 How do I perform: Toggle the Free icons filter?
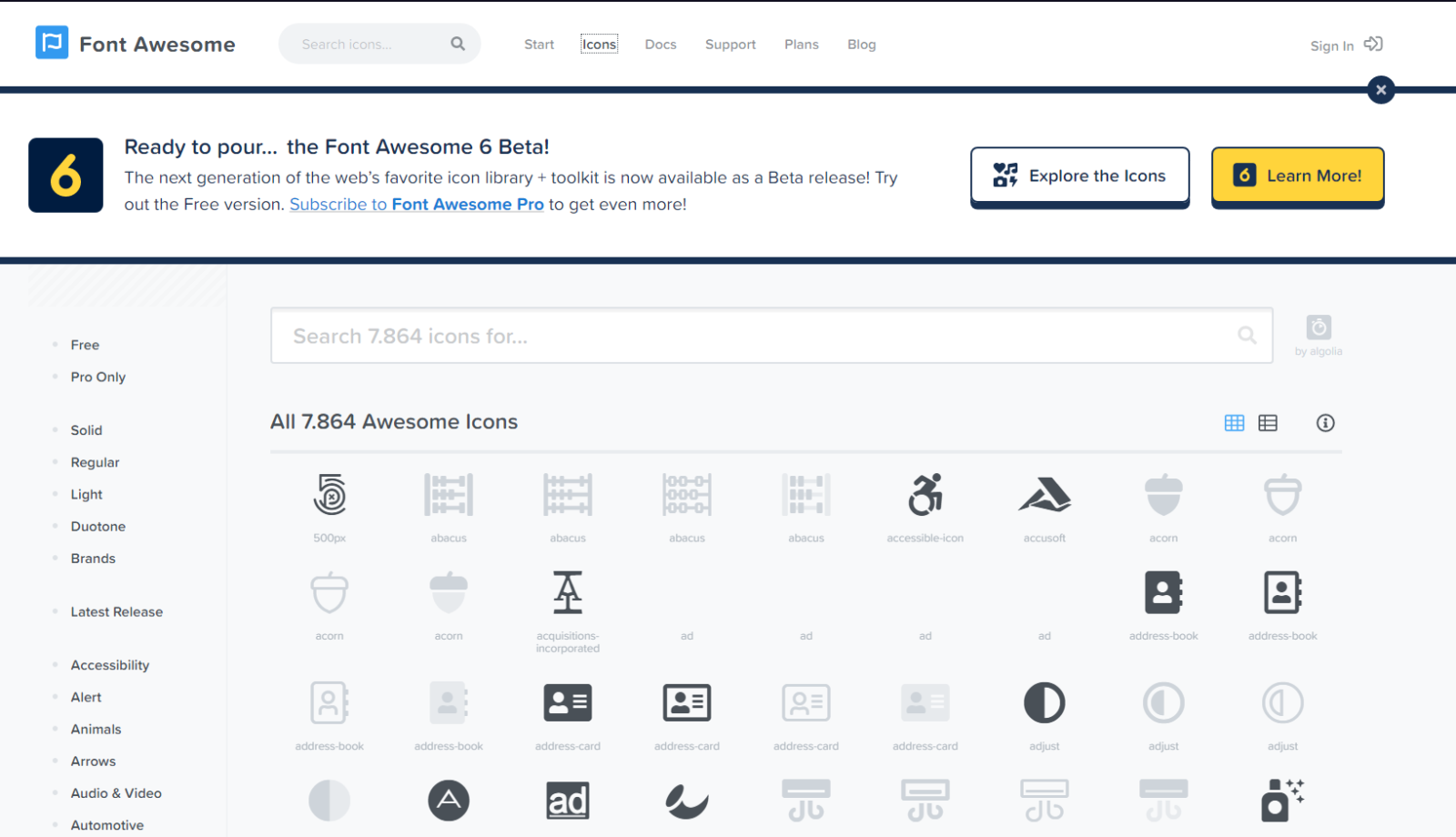[85, 345]
